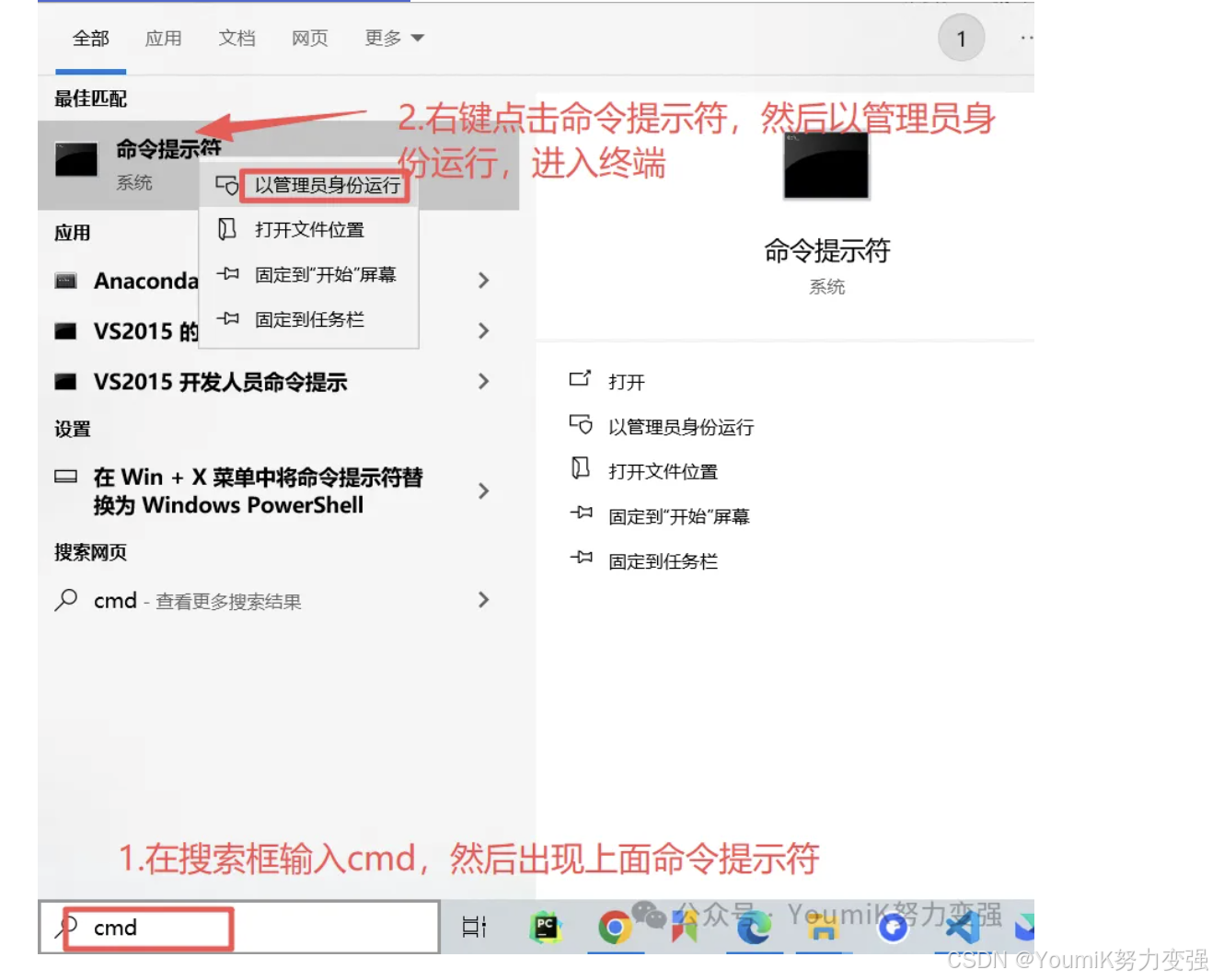This screenshot has height=980, width=1212.
Task: Switch to the 文档 tab
Action: tap(237, 39)
